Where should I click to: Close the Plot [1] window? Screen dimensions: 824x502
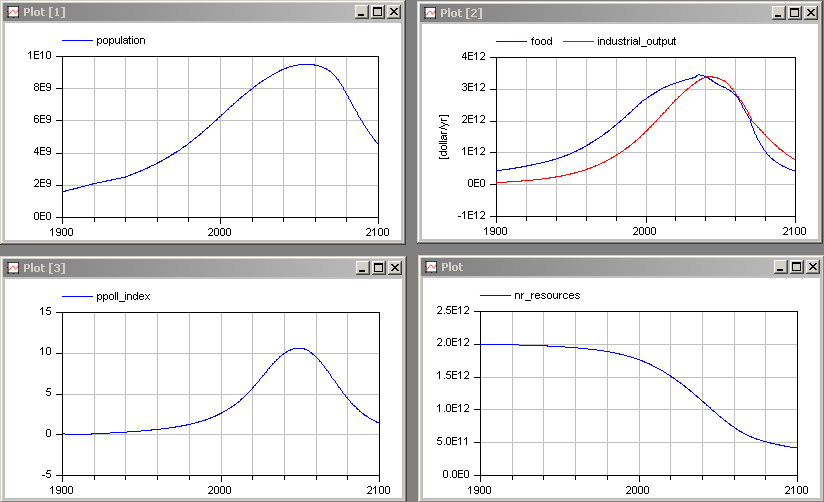[x=393, y=12]
